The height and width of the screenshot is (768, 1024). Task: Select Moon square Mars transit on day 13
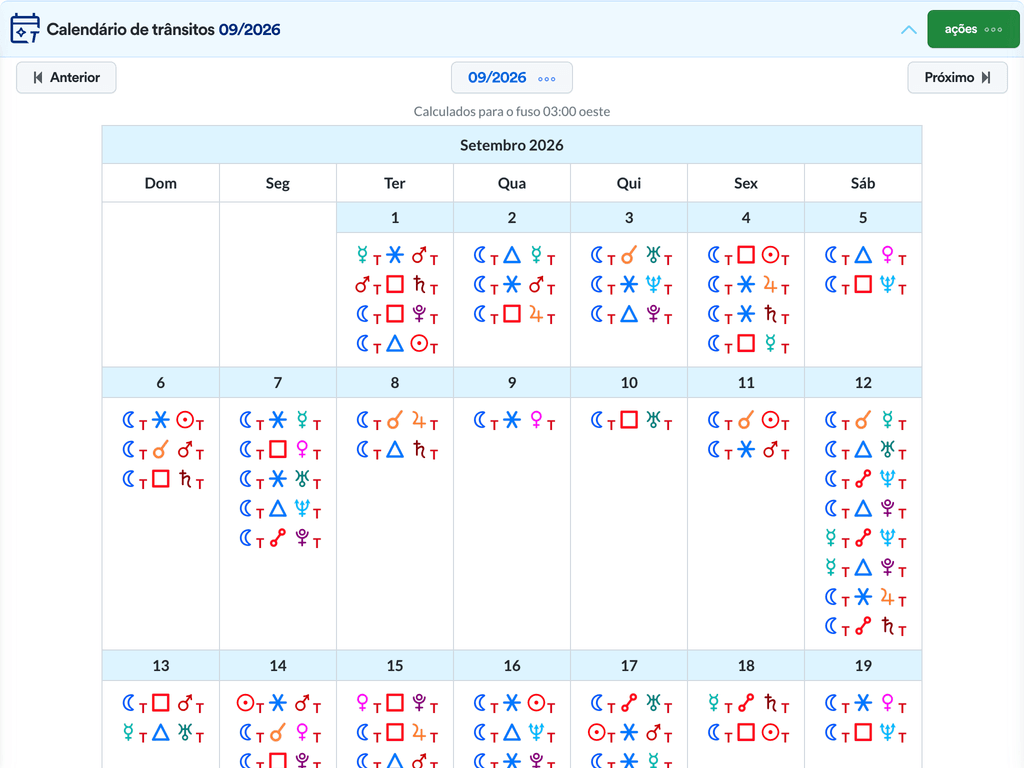point(163,703)
